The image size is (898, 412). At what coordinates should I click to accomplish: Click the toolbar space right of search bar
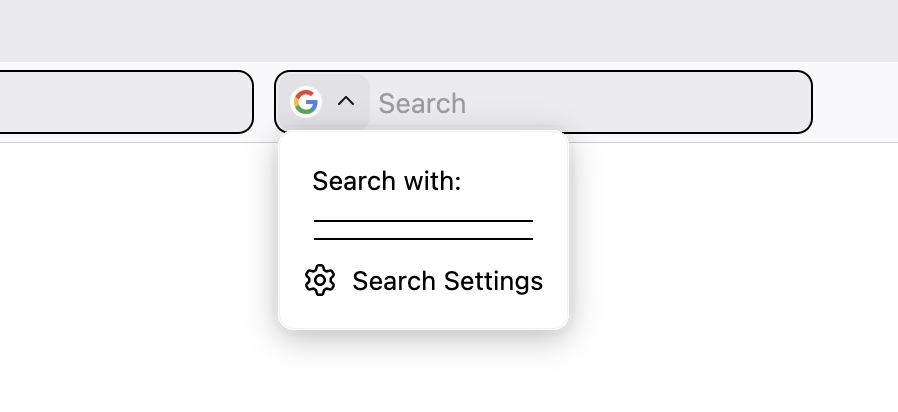tap(855, 102)
